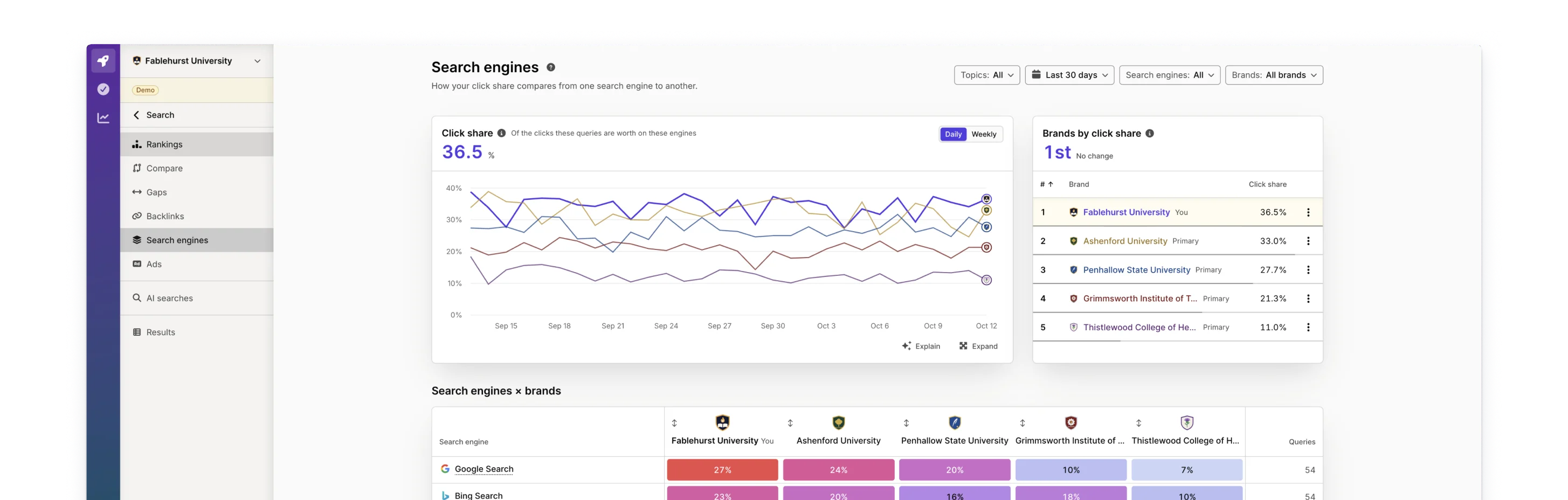The width and height of the screenshot is (1568, 500).
Task: Click info icon beside Brands by click share
Action: point(1149,133)
